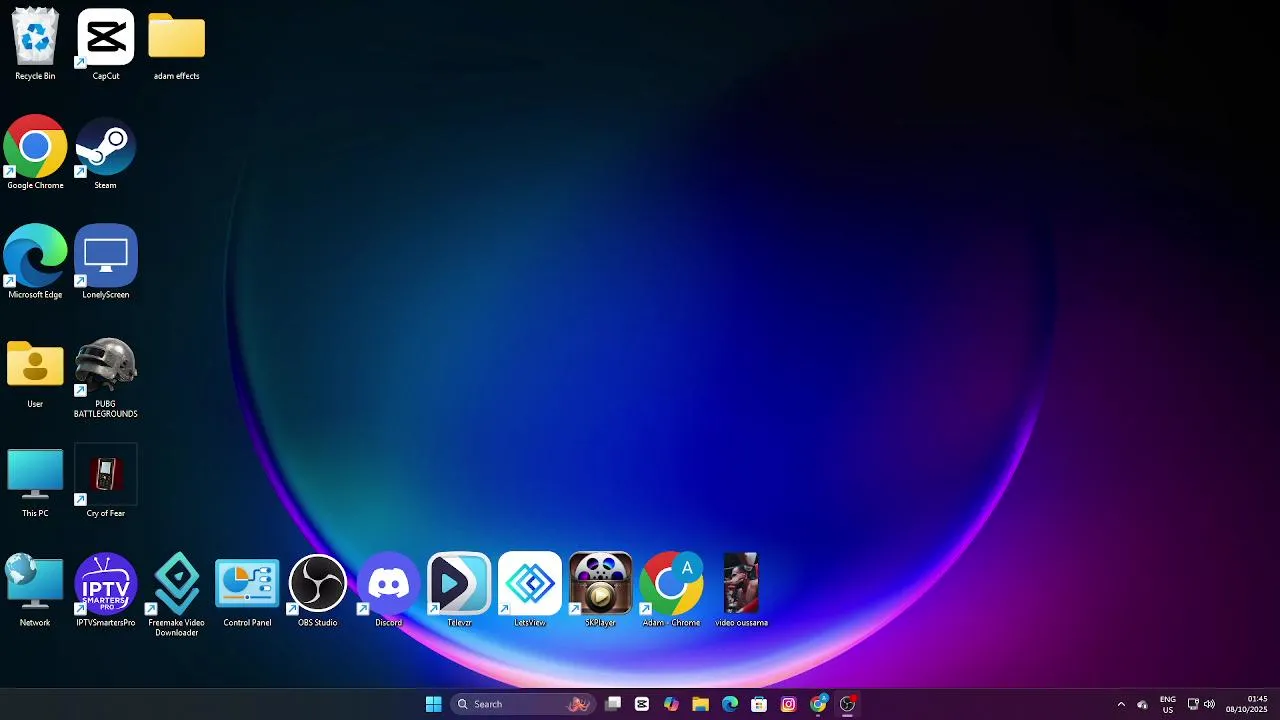Open network settings from the tray
1280x720 pixels.
(1193, 704)
